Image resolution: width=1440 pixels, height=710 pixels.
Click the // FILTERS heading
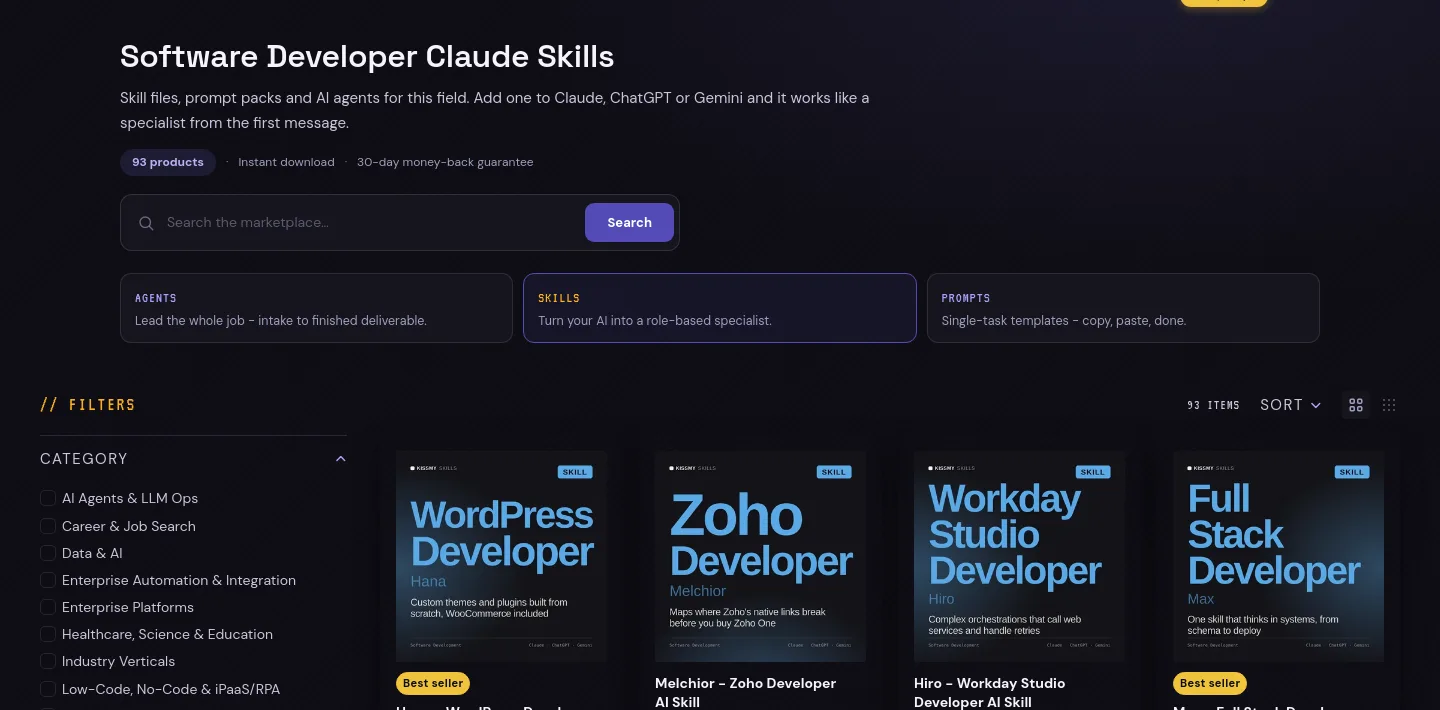coord(88,405)
